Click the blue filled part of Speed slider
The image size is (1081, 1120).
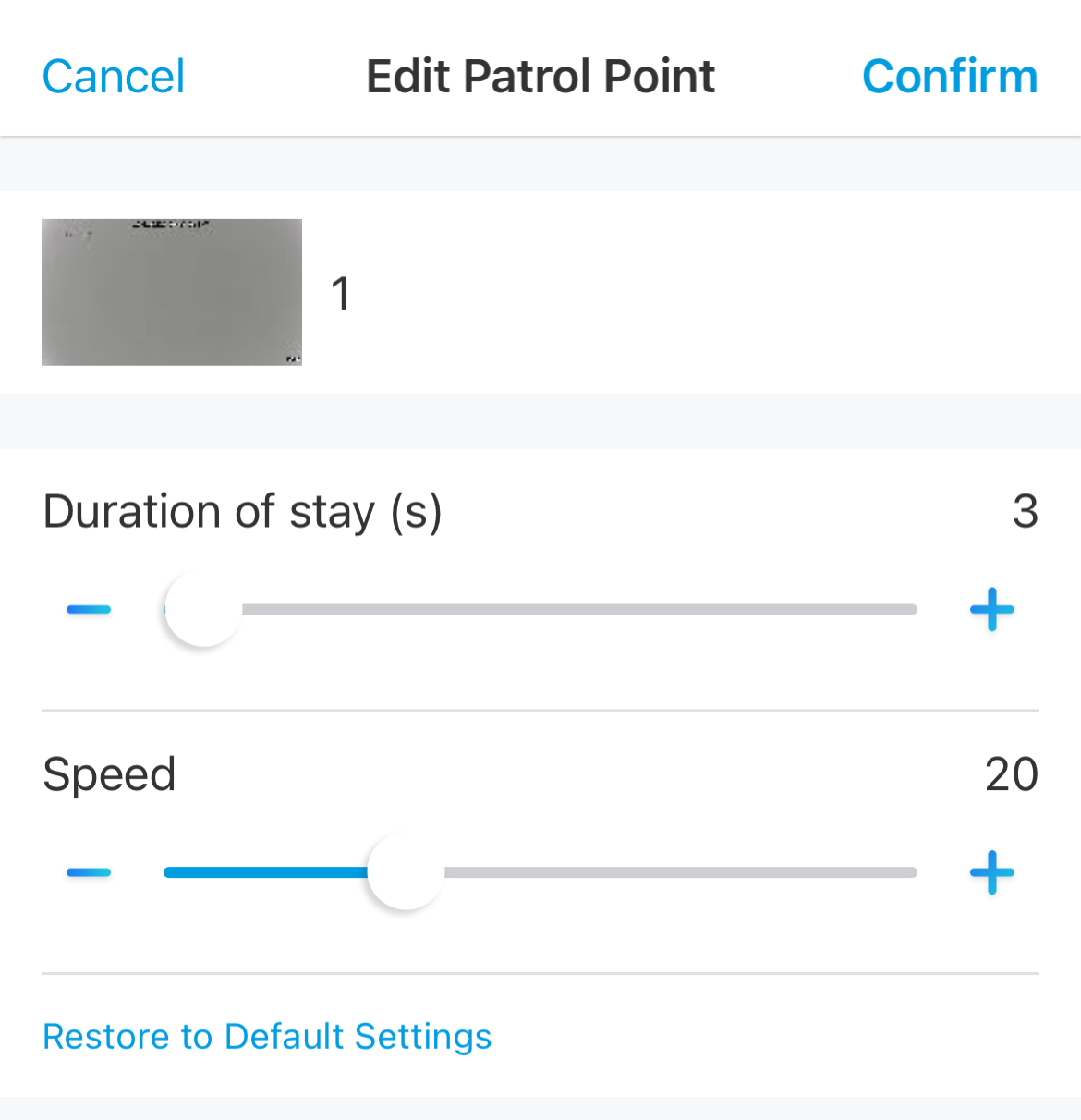[x=265, y=872]
